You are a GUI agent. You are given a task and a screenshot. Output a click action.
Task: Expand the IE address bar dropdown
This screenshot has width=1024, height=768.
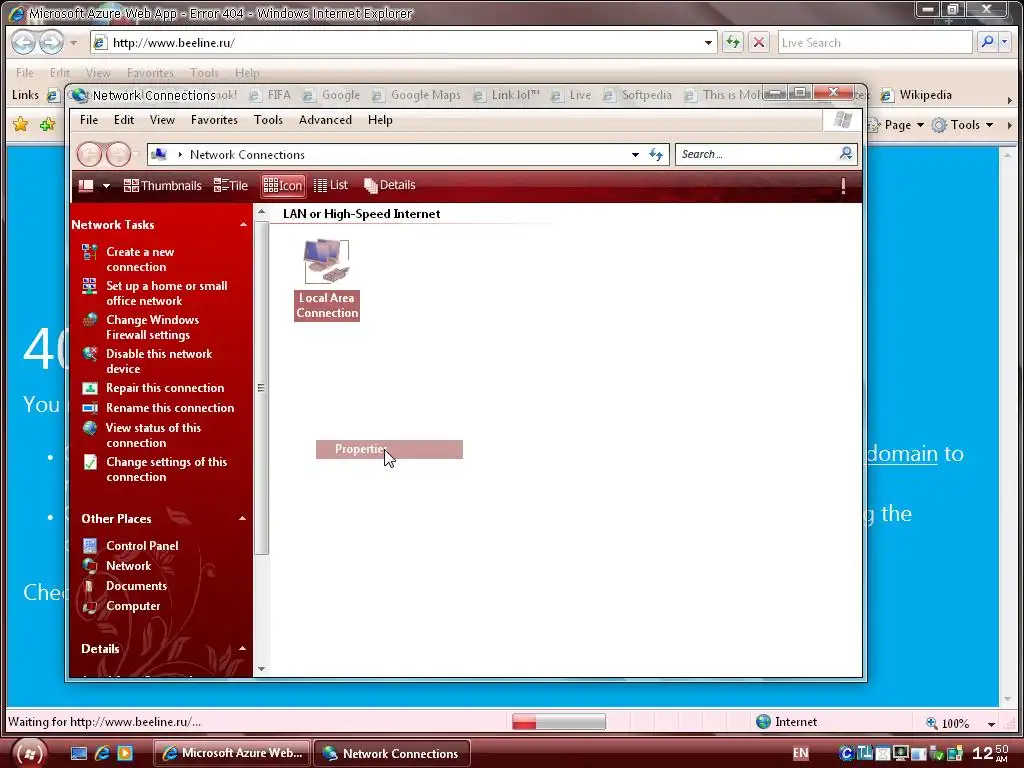708,43
